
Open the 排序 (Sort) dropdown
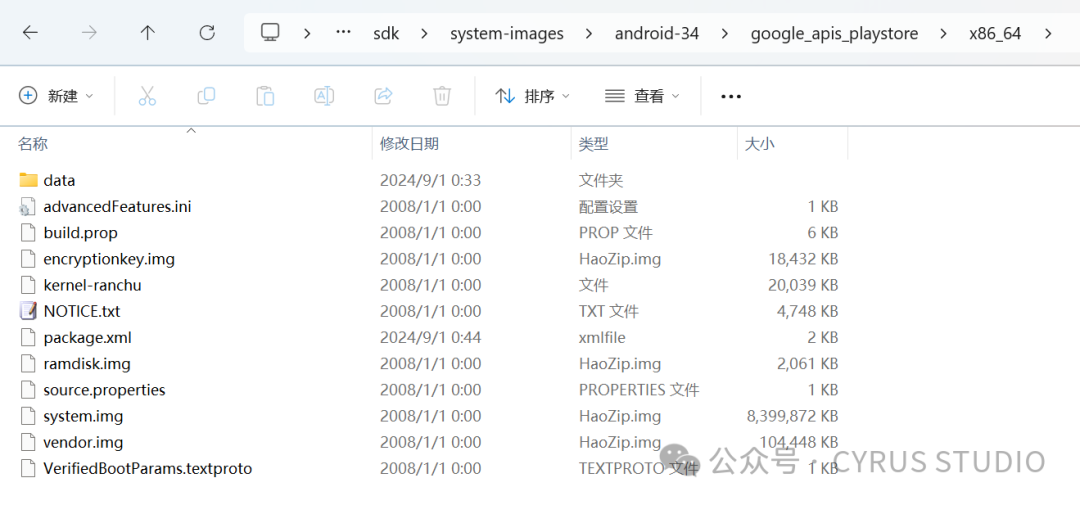click(x=532, y=96)
